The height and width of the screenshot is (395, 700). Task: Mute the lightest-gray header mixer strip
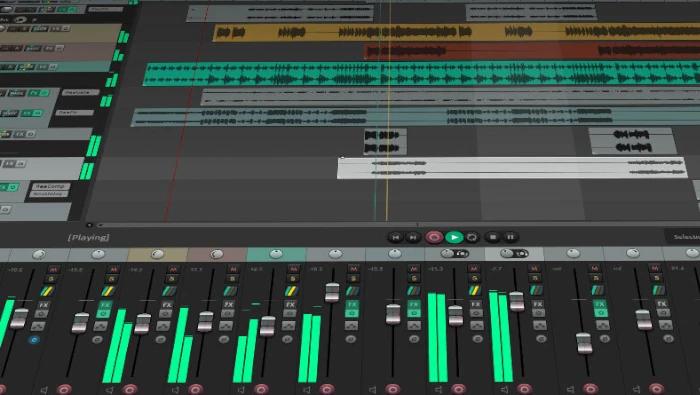point(534,269)
